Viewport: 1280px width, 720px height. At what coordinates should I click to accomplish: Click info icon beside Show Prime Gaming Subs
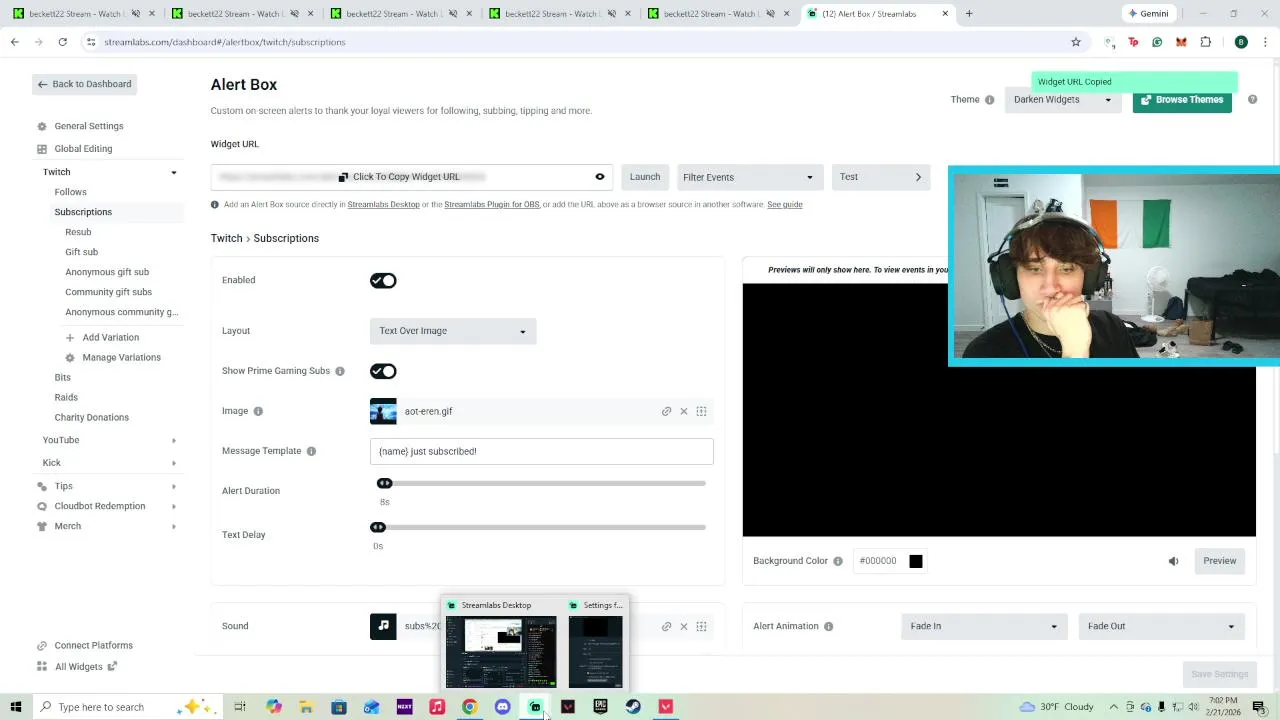(340, 371)
